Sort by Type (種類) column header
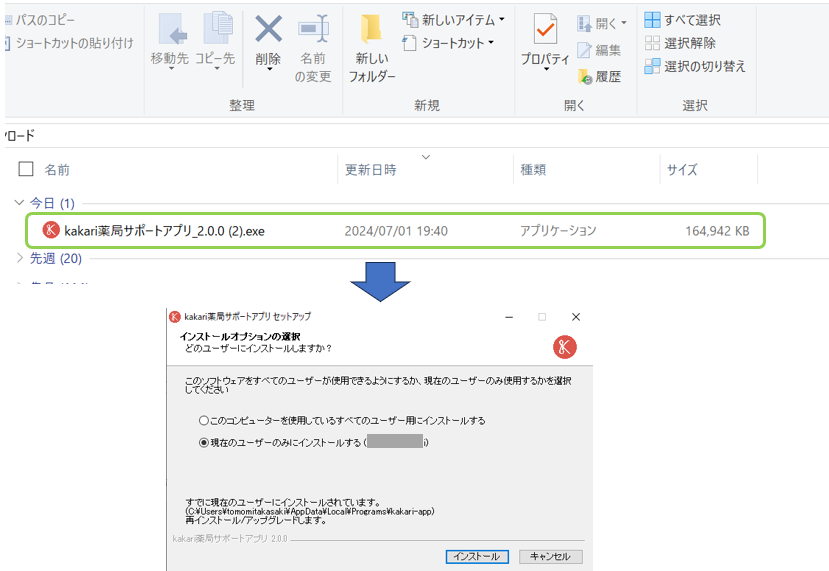The image size is (829, 571). pyautogui.click(x=533, y=170)
